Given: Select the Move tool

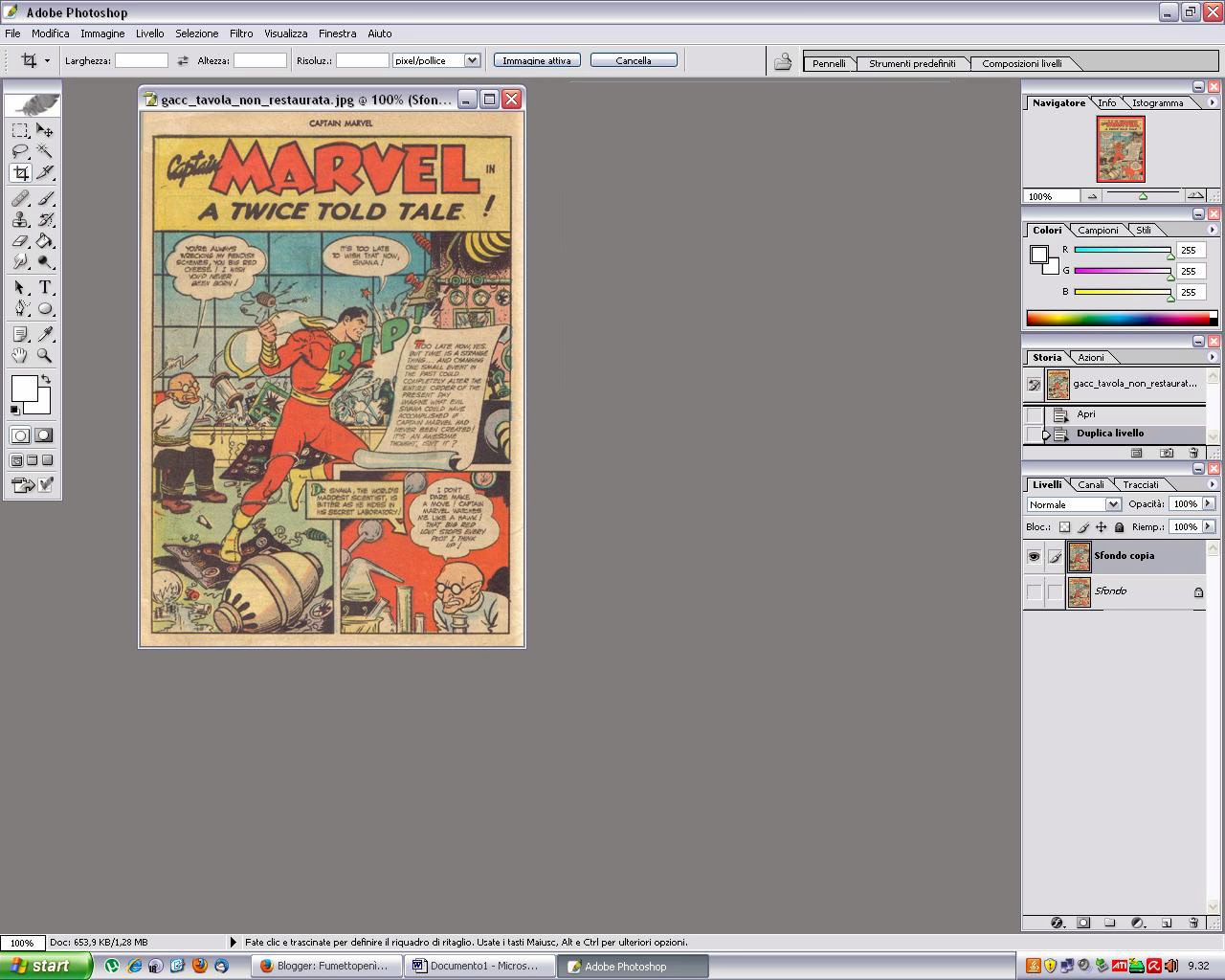Looking at the screenshot, I should (45, 130).
